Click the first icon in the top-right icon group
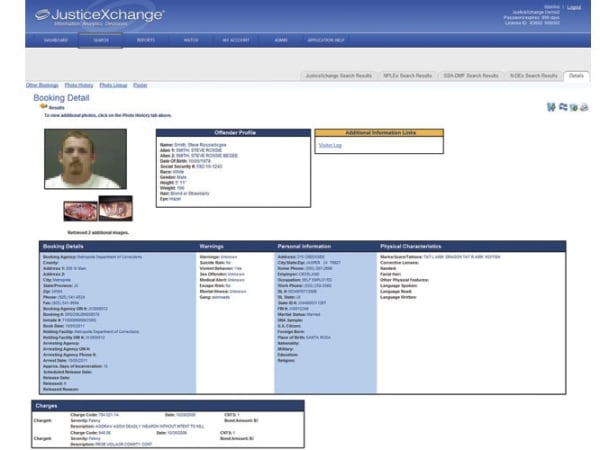Image resolution: width=600 pixels, height=450 pixels. [x=551, y=106]
